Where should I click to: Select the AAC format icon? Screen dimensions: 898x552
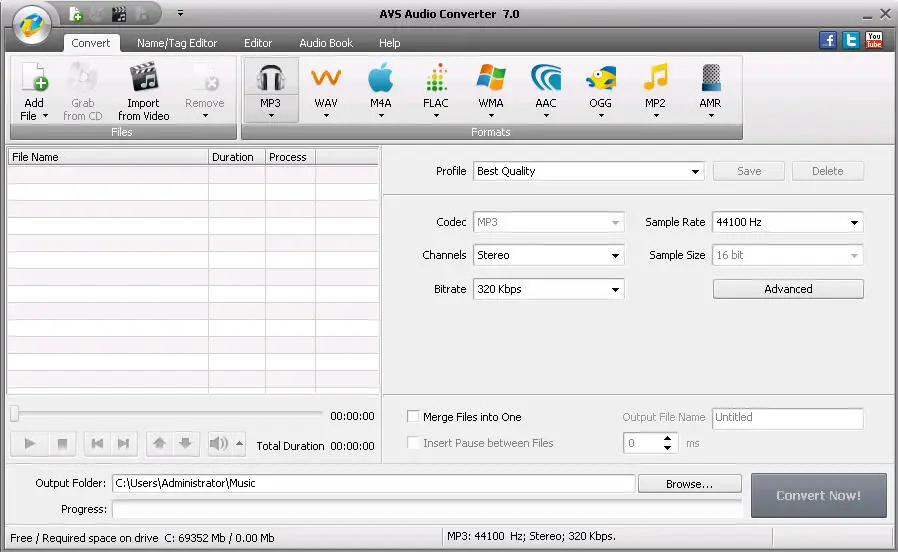coord(546,77)
